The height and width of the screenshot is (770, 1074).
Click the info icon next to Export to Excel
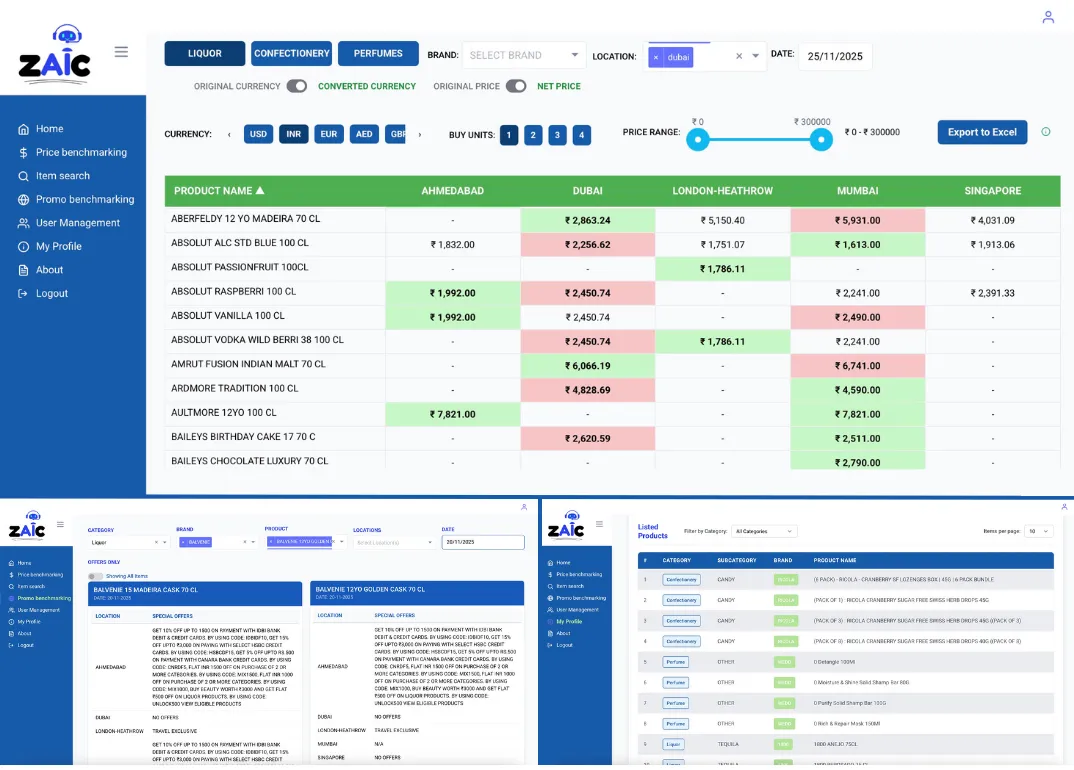point(1046,132)
